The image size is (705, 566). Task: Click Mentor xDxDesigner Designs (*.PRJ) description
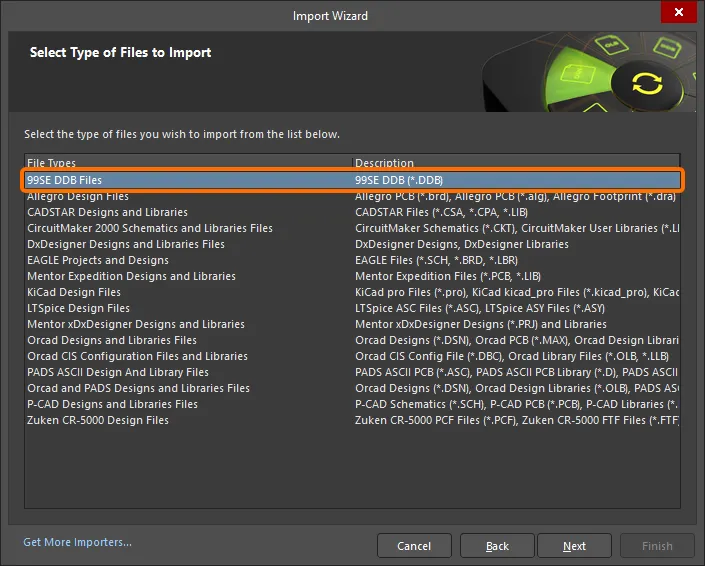(x=481, y=324)
